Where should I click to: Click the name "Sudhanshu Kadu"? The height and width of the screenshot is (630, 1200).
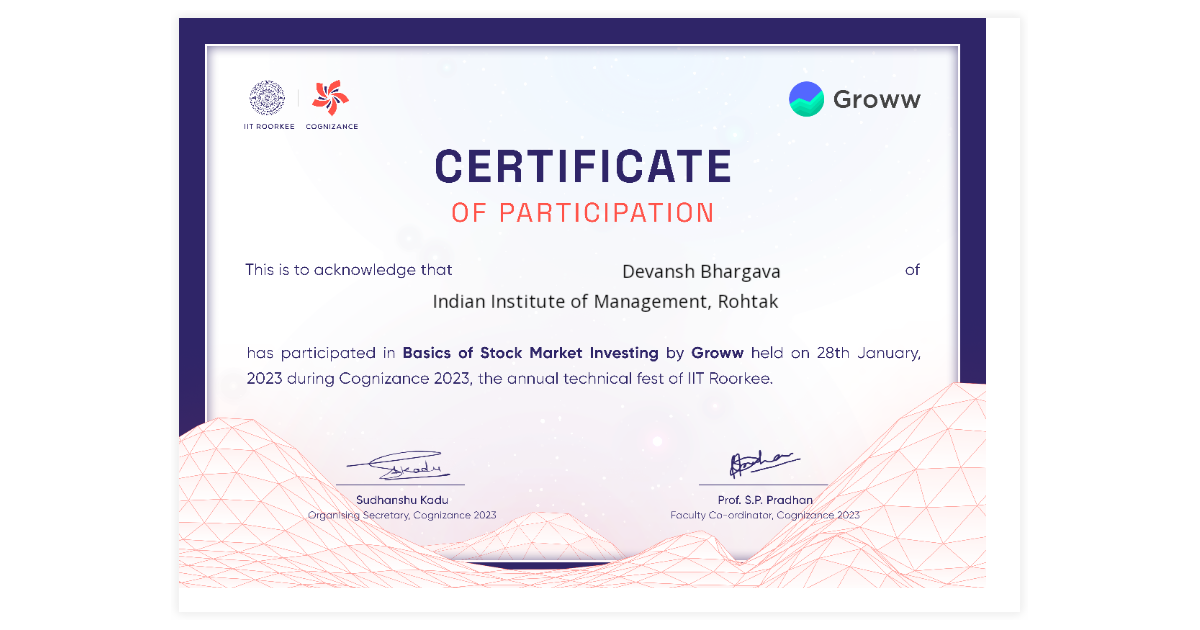[402, 500]
